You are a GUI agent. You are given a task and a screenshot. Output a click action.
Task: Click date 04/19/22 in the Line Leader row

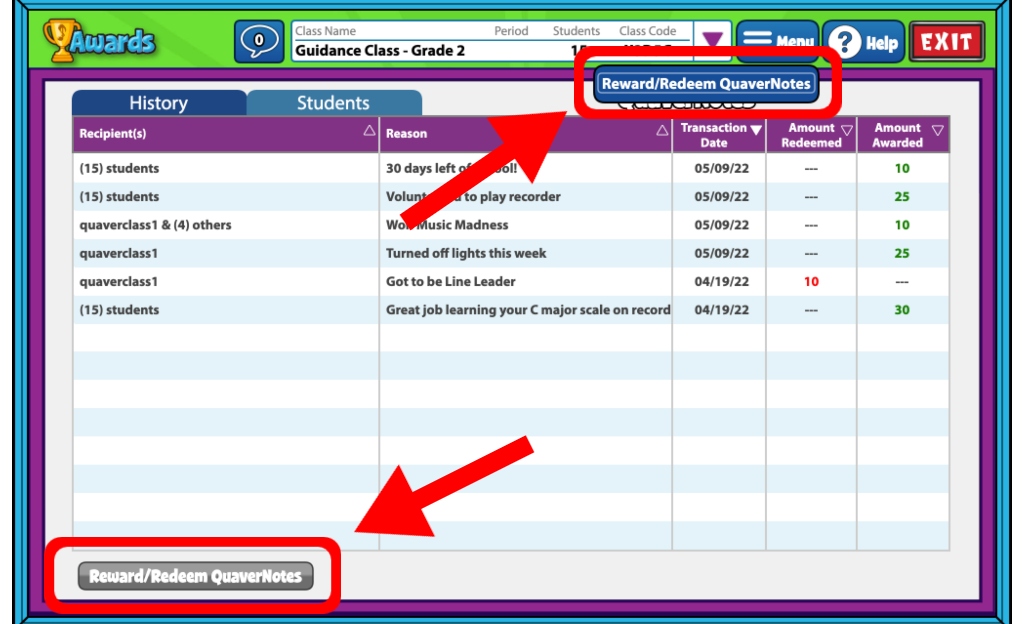tap(721, 282)
